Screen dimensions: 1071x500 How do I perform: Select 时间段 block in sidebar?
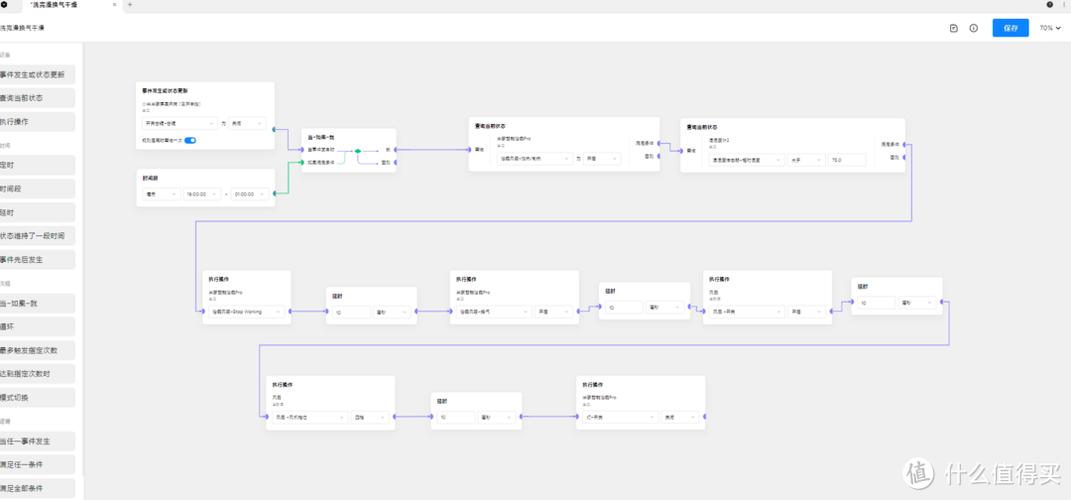(37, 189)
